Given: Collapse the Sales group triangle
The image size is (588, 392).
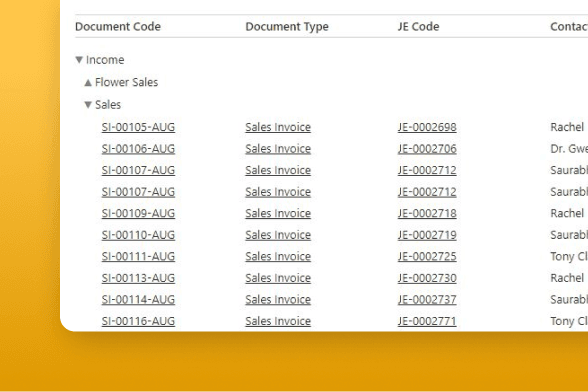Looking at the screenshot, I should click(x=88, y=105).
